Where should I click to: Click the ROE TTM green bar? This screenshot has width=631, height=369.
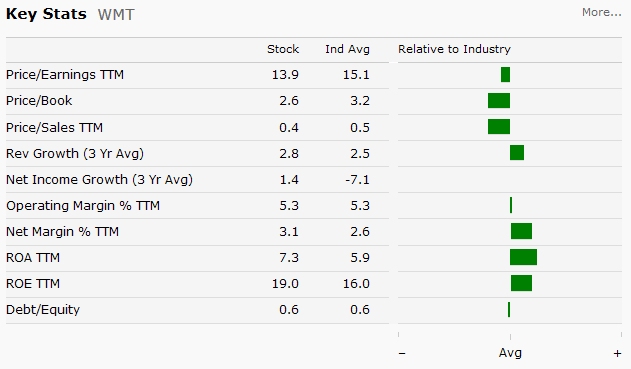click(522, 283)
